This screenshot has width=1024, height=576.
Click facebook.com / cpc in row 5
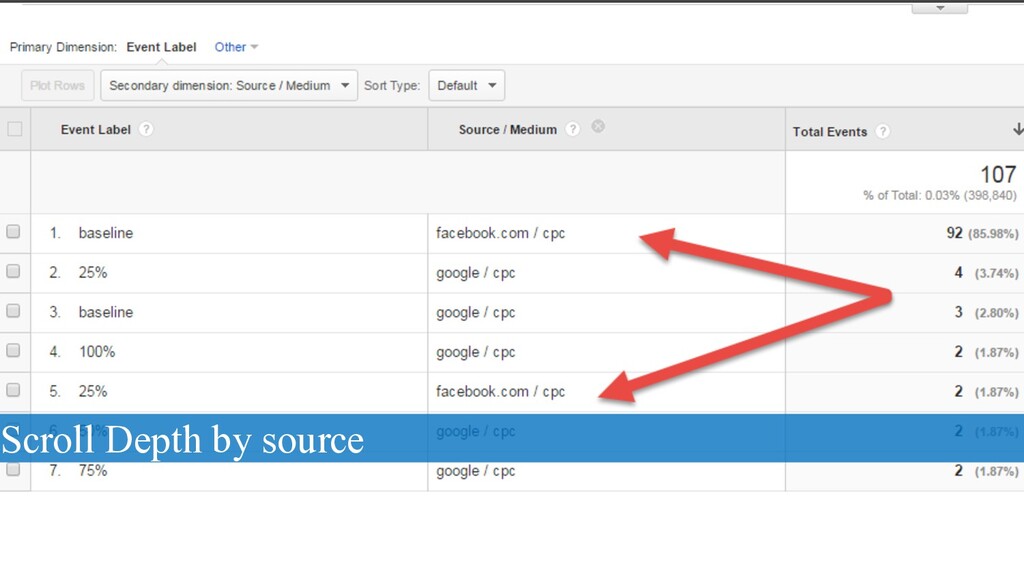(x=500, y=391)
